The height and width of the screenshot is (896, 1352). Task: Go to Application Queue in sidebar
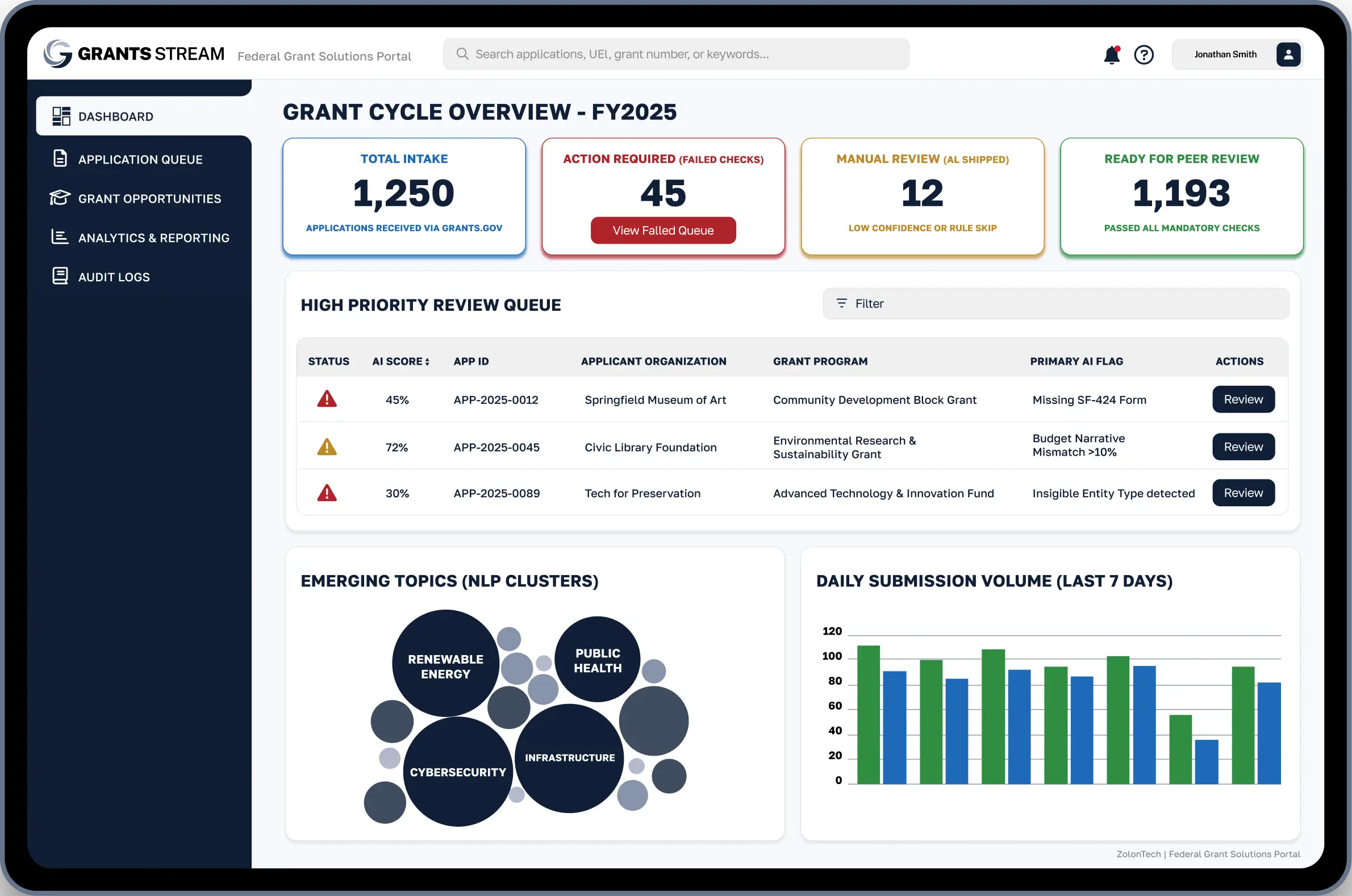pyautogui.click(x=140, y=160)
